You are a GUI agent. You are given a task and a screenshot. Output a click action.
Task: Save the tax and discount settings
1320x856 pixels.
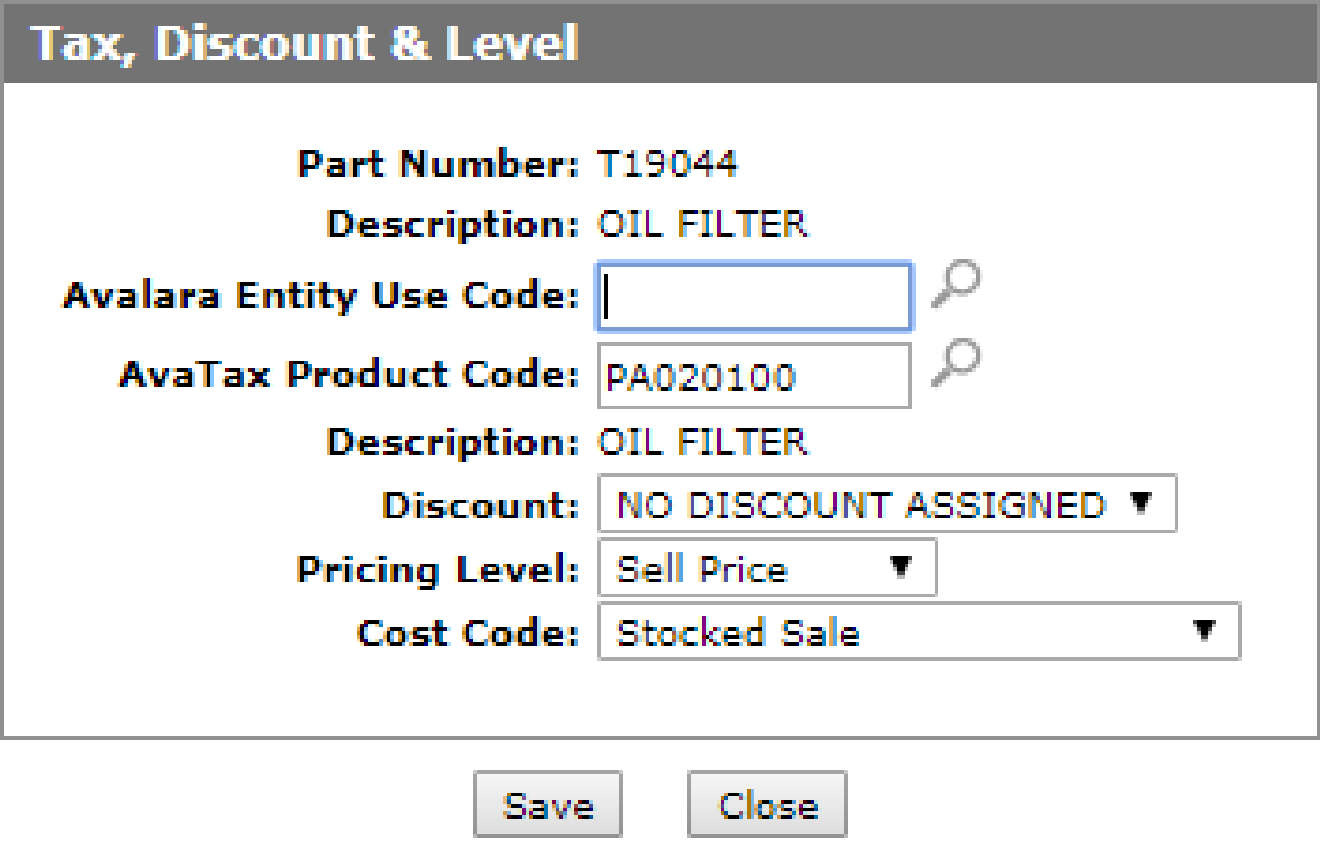pyautogui.click(x=547, y=805)
